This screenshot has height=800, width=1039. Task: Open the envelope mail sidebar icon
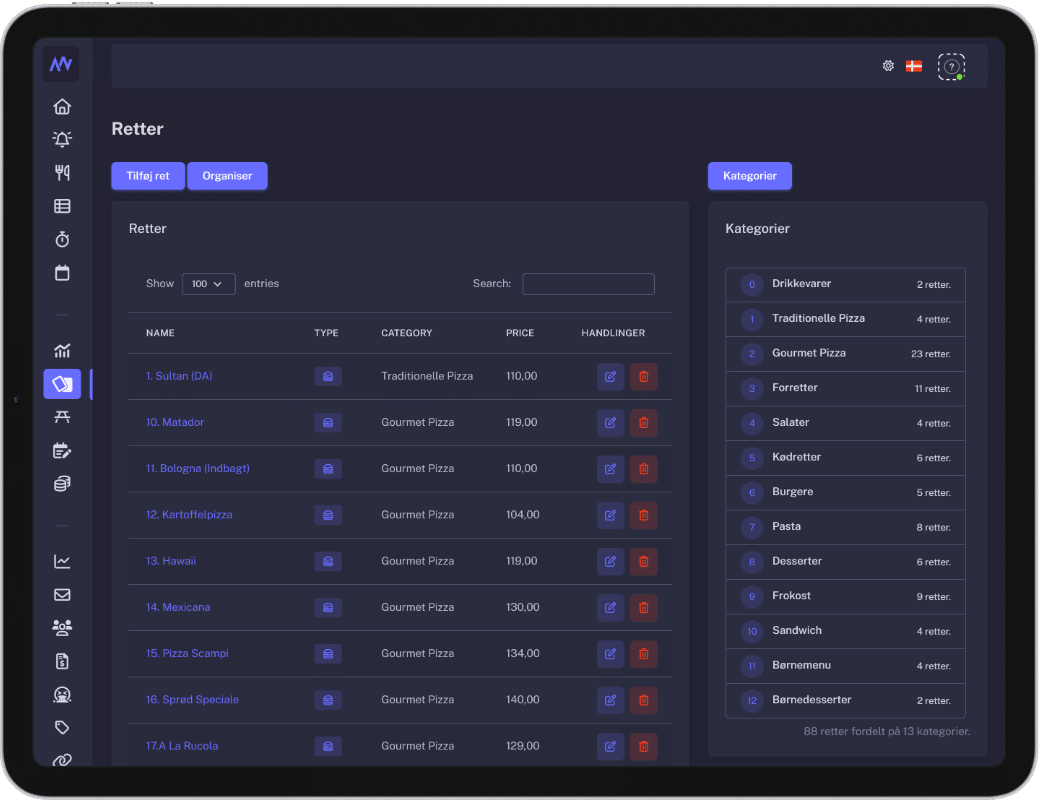62,595
